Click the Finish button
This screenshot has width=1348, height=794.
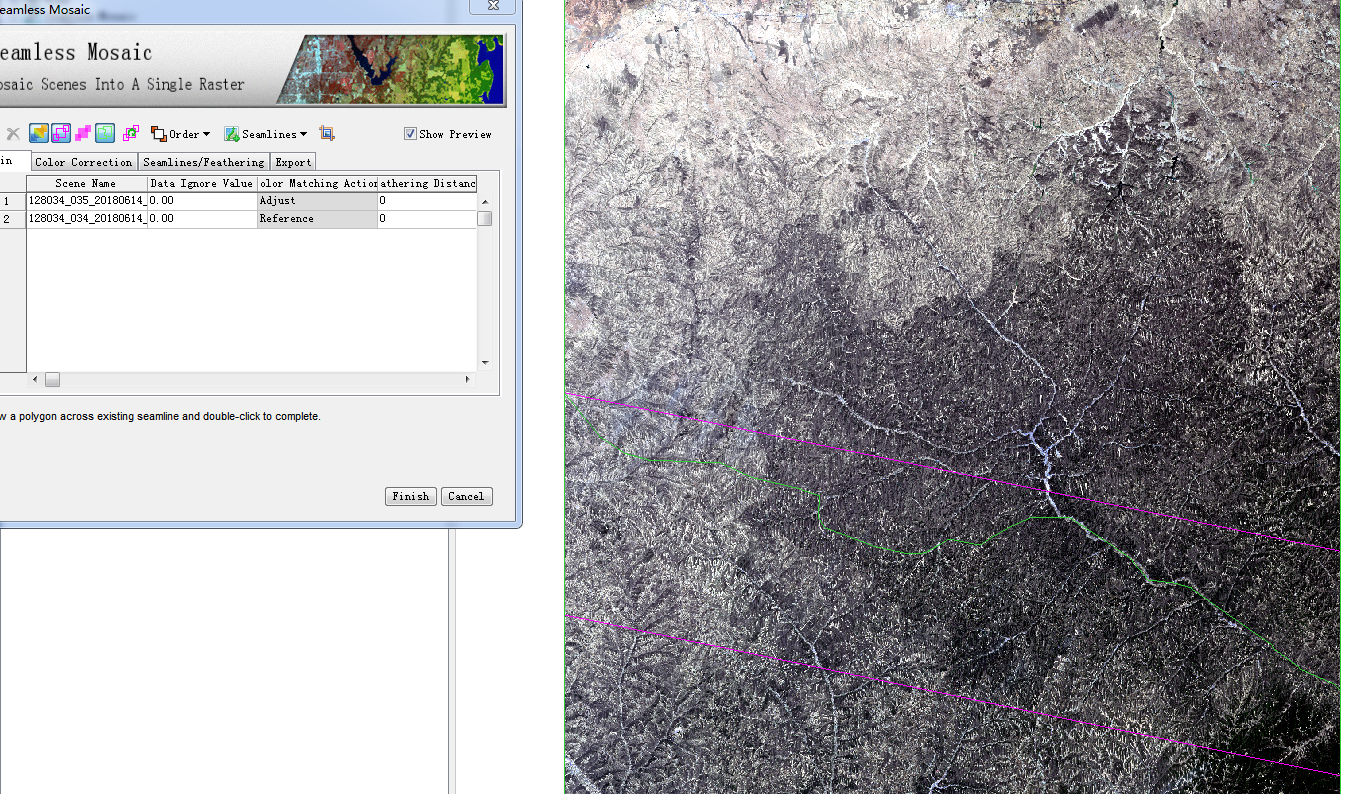tap(411, 496)
